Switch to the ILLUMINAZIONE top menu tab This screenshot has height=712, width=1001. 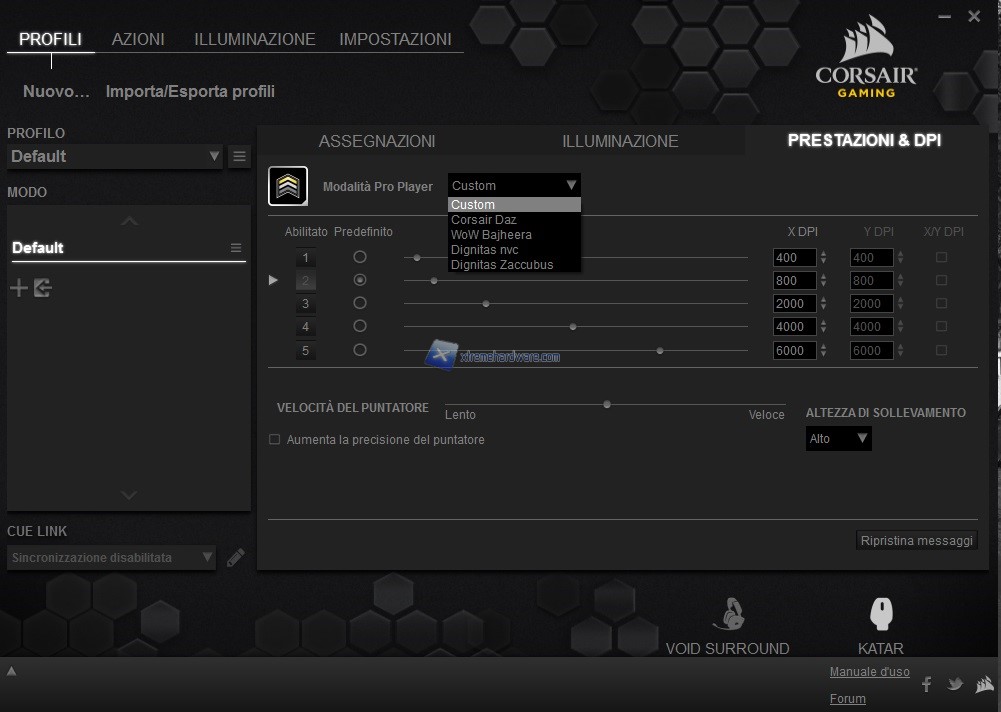point(254,39)
